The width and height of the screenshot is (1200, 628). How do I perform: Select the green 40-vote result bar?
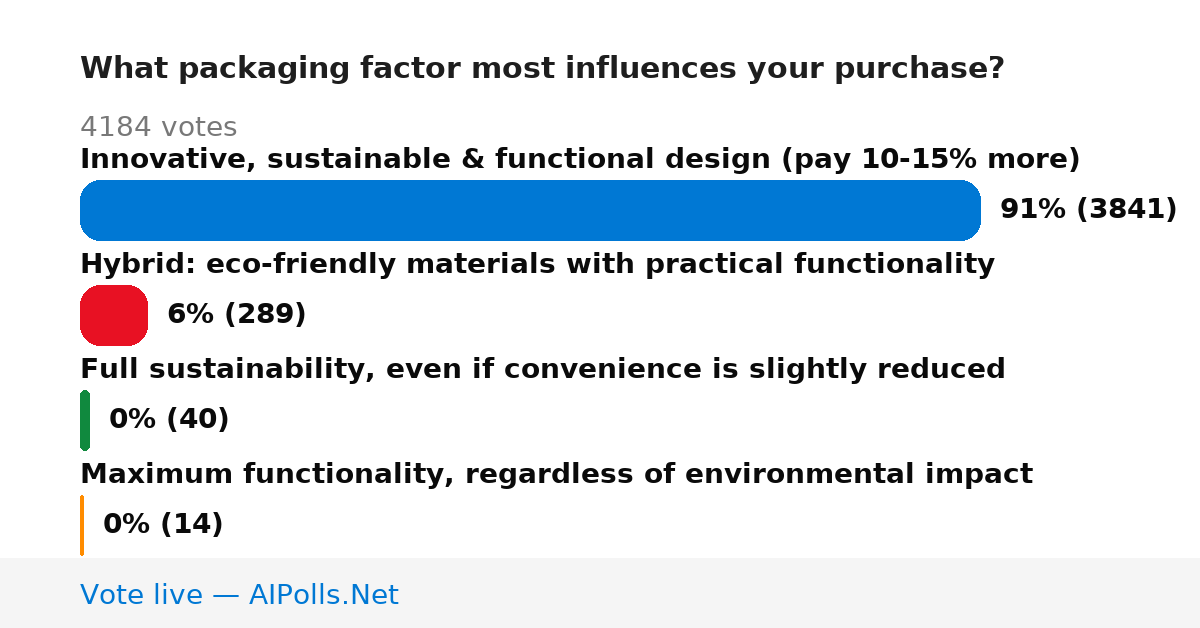pos(85,420)
